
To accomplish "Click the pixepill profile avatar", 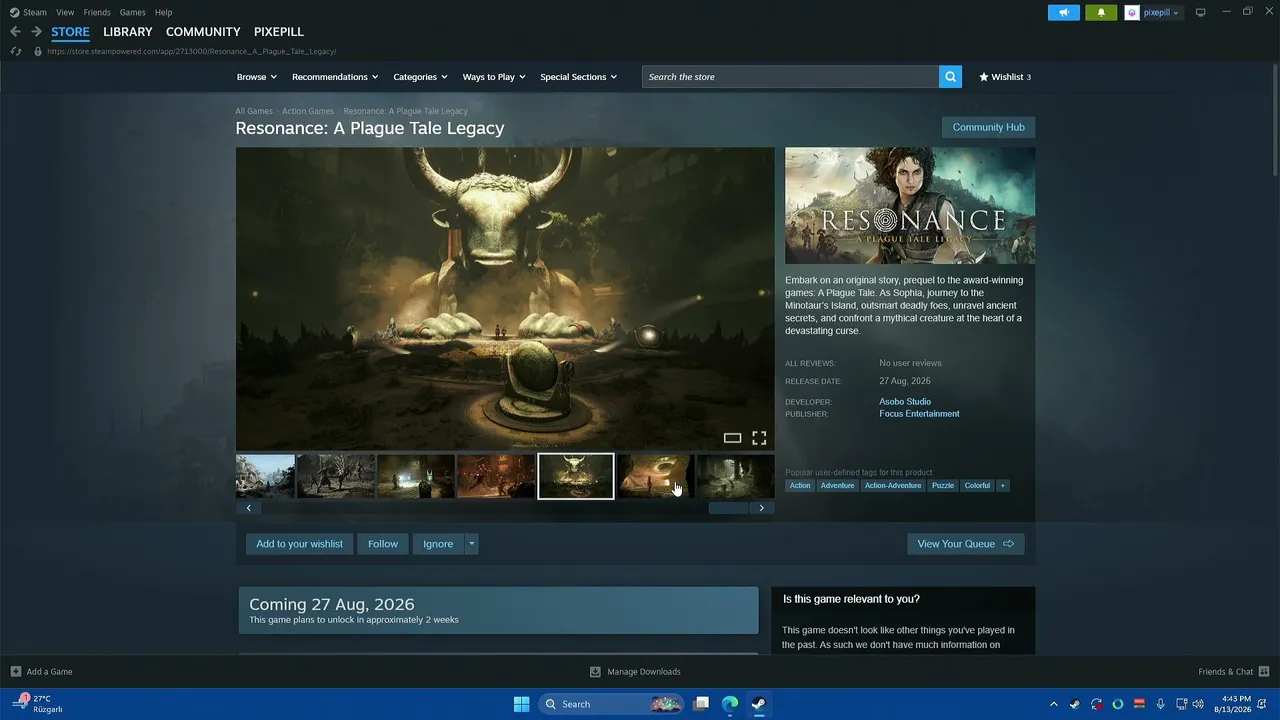I will coord(1132,12).
